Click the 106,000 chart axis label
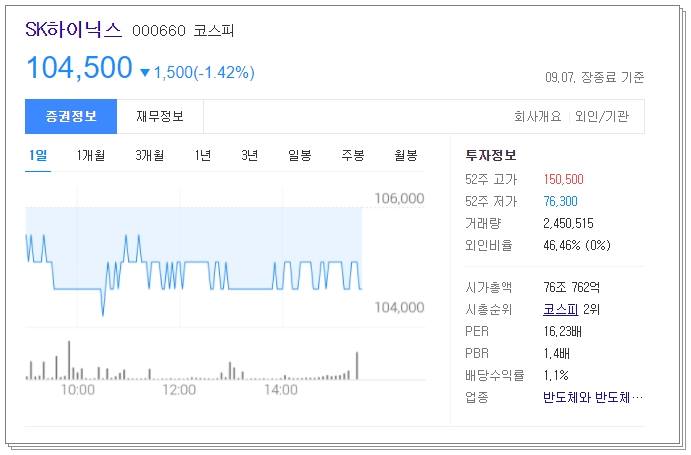This screenshot has height=455, width=691. [399, 198]
